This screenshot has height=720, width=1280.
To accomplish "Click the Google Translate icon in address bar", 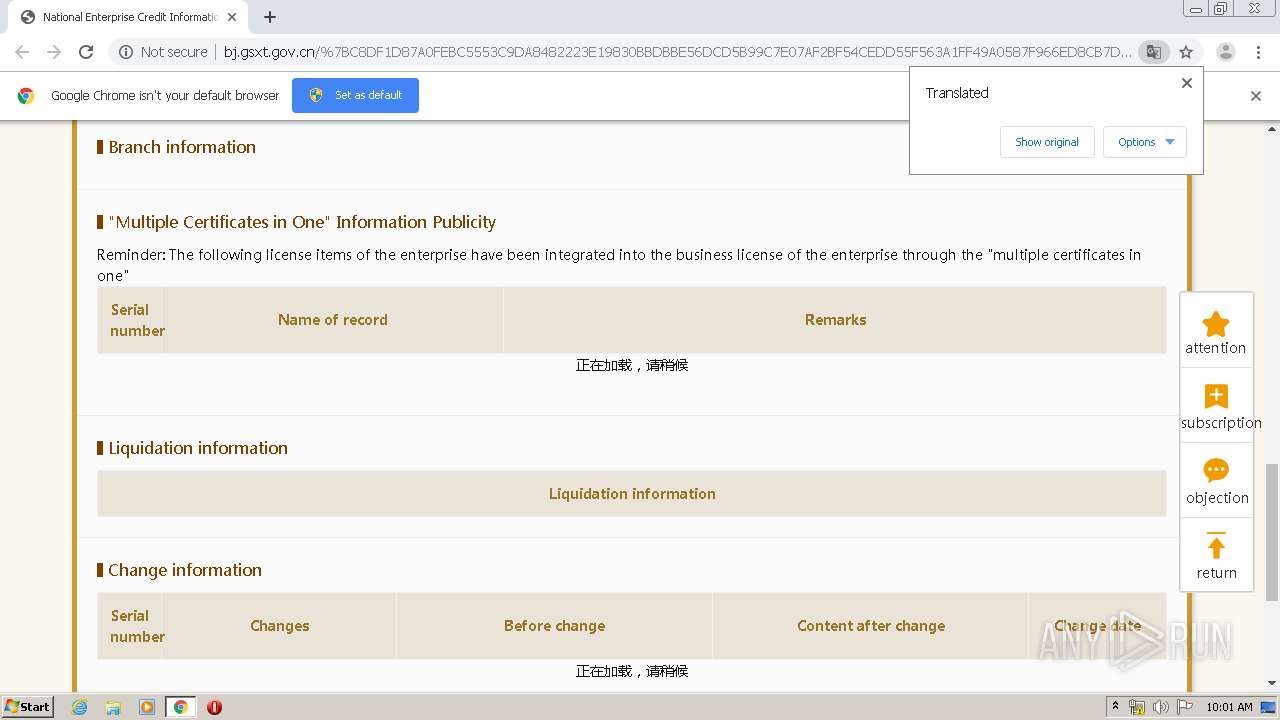I will 1153,52.
